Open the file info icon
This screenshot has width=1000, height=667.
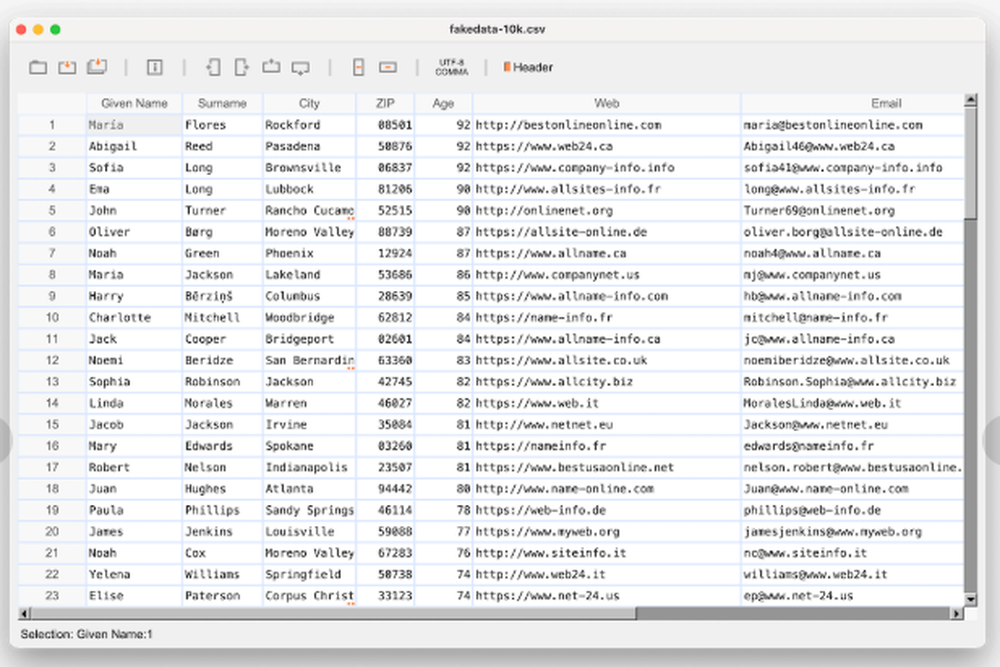154,67
